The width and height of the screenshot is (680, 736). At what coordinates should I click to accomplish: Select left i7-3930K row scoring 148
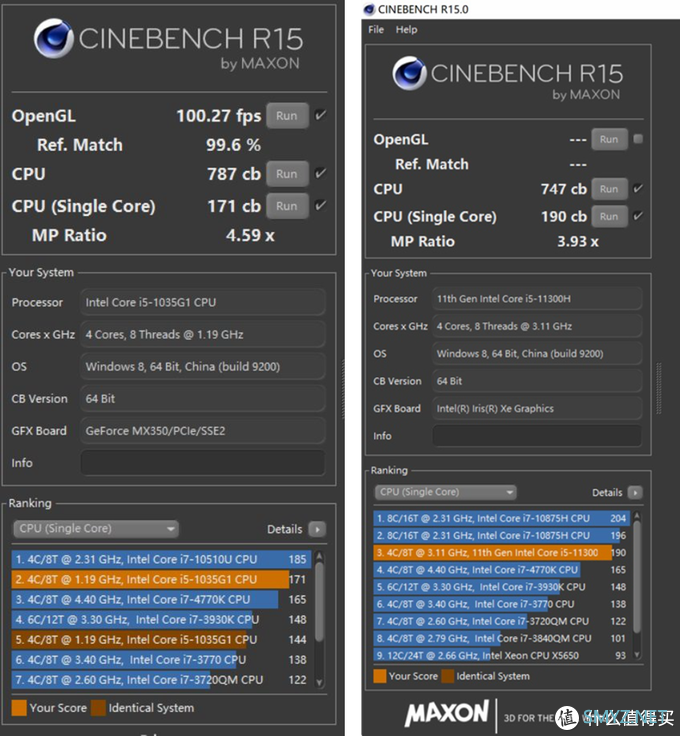[161, 620]
